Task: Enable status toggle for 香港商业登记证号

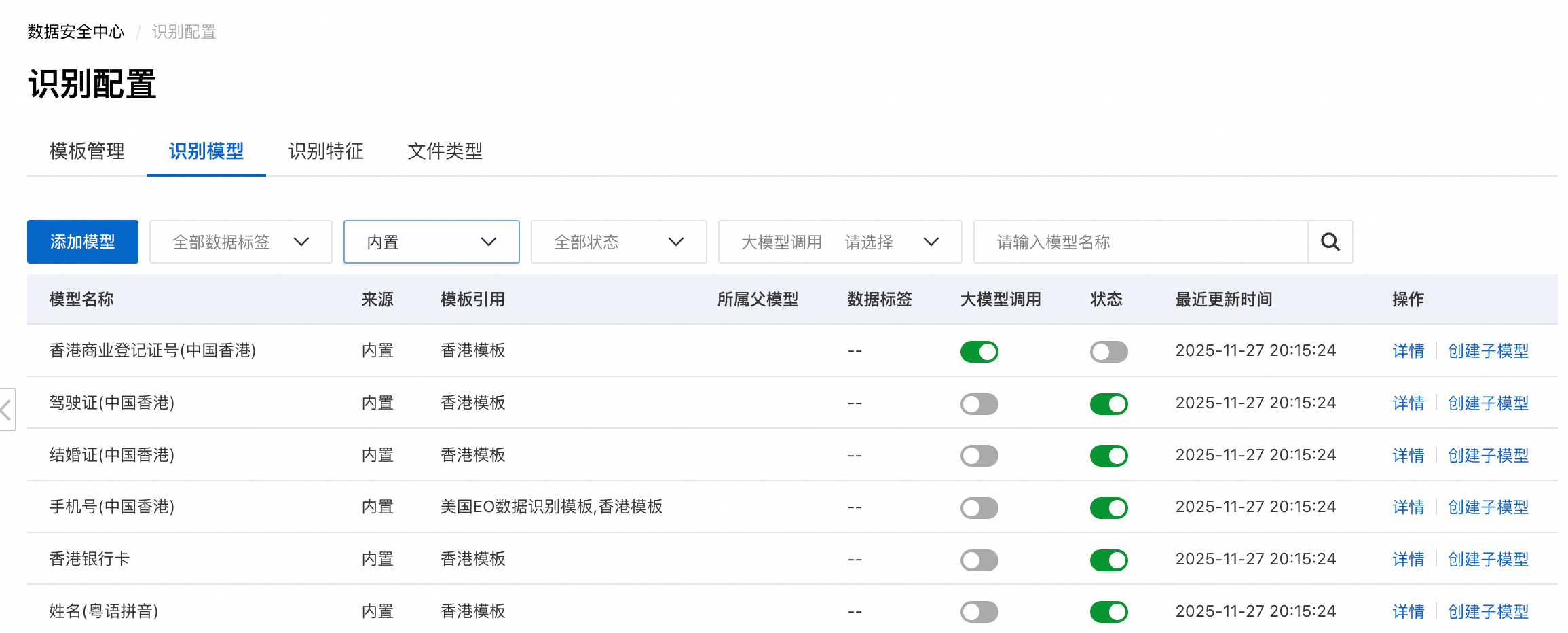Action: [1108, 352]
